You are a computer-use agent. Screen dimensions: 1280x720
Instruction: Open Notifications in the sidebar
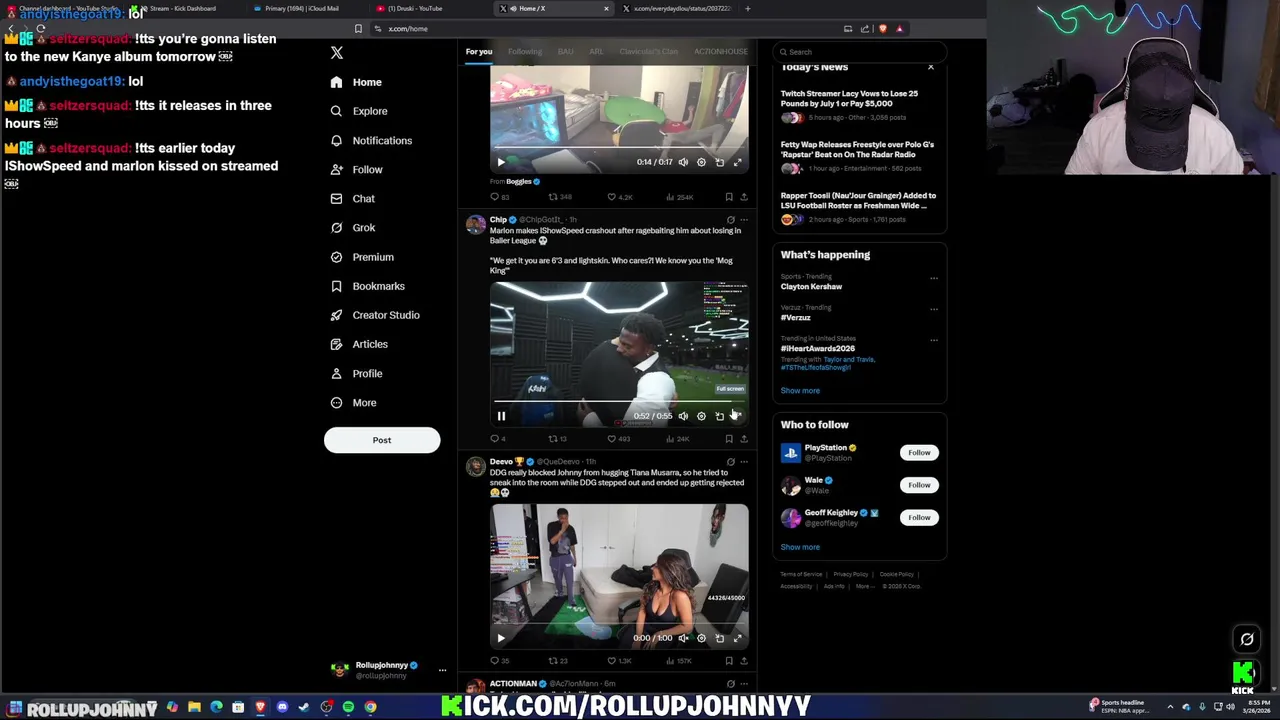point(371,141)
